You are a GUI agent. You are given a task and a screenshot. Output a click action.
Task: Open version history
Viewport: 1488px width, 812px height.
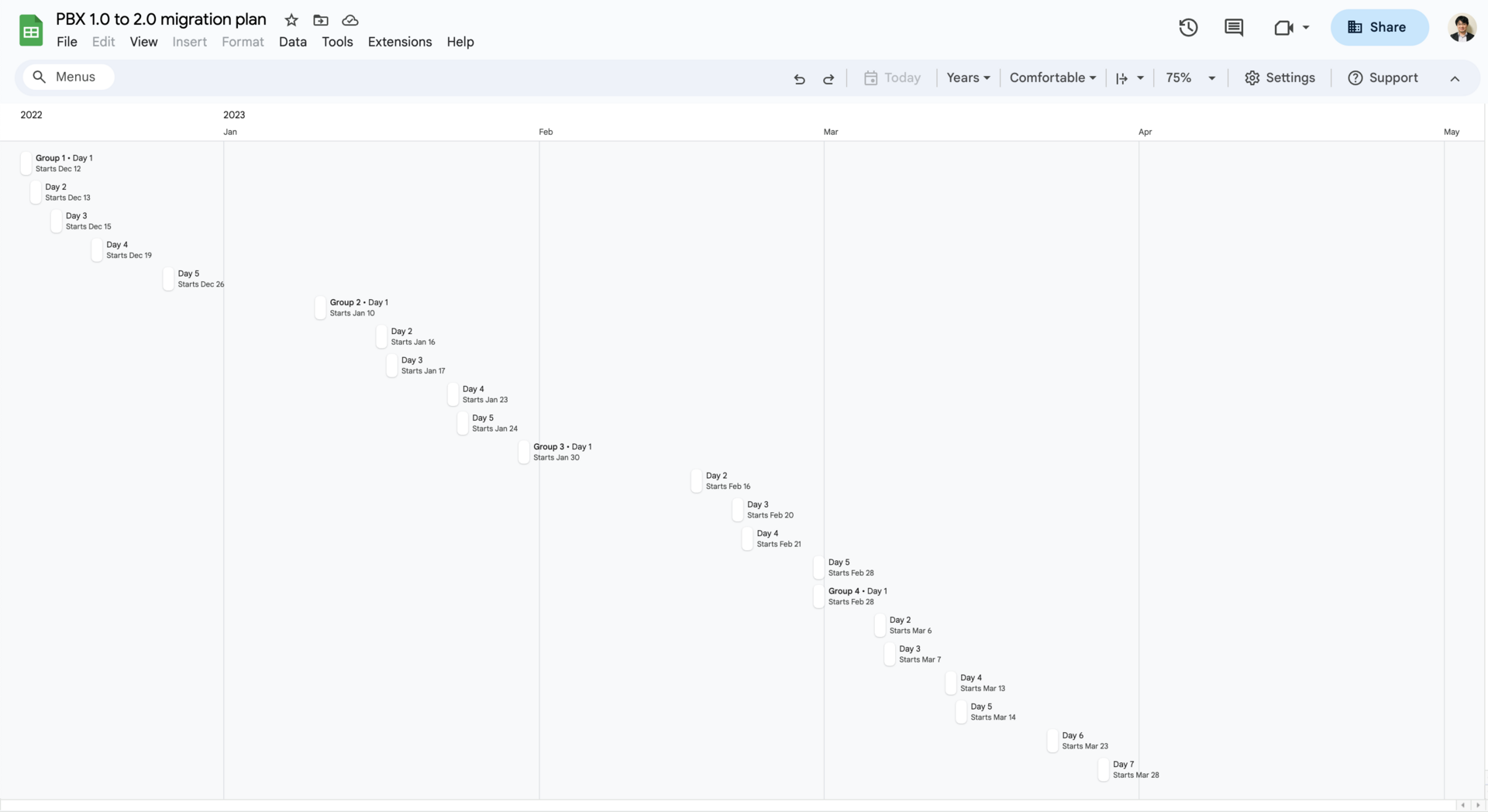coord(1187,27)
